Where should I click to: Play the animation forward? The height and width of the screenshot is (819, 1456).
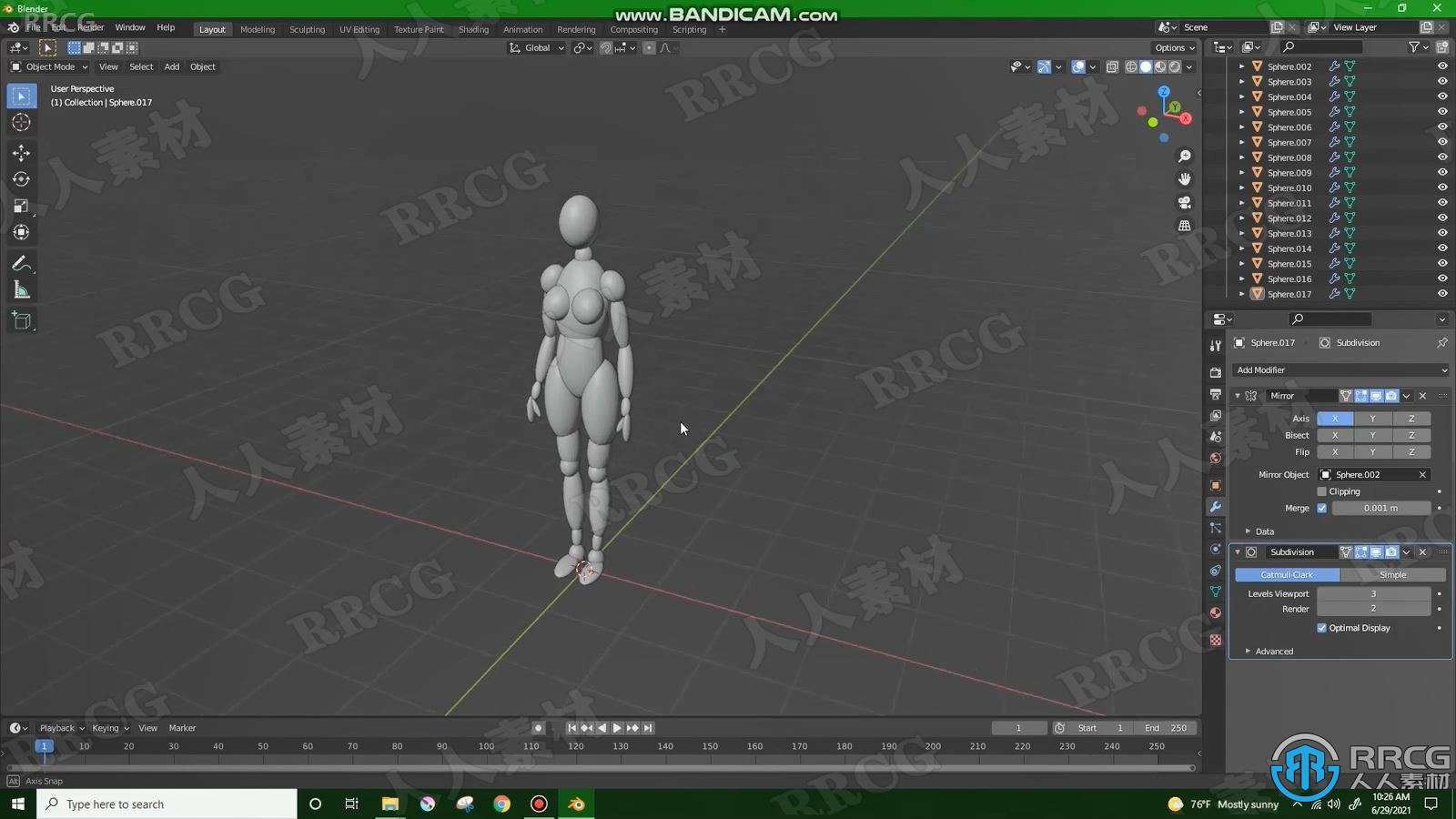[x=617, y=728]
